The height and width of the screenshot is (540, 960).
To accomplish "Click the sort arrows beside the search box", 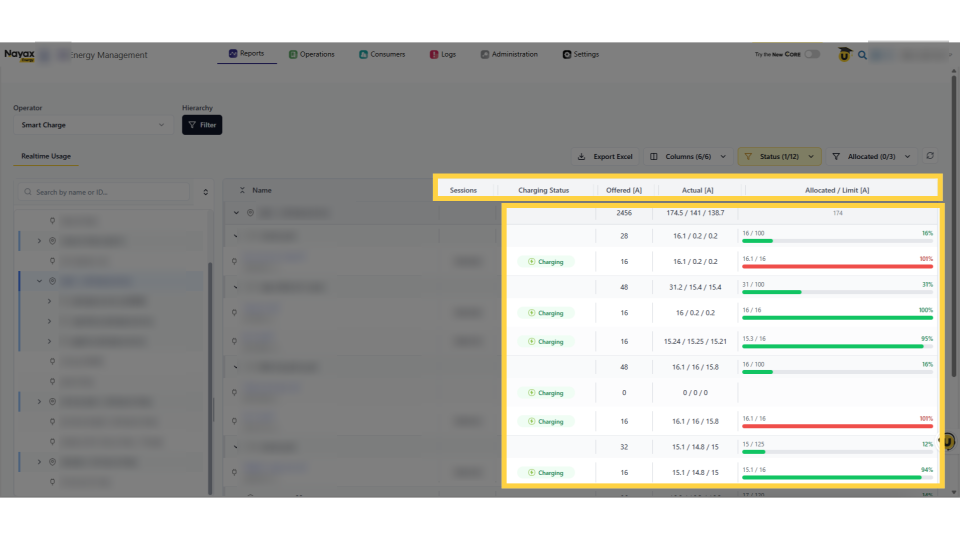I will point(206,192).
